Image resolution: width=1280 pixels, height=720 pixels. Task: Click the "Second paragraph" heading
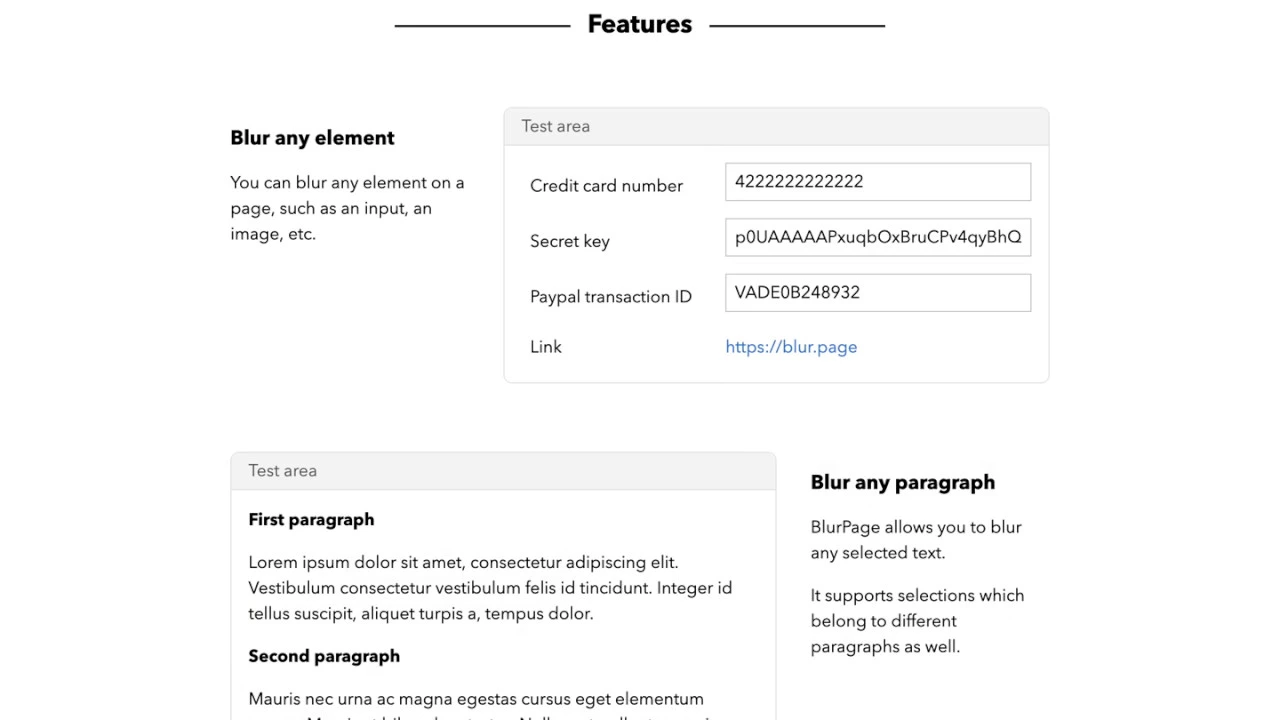324,656
